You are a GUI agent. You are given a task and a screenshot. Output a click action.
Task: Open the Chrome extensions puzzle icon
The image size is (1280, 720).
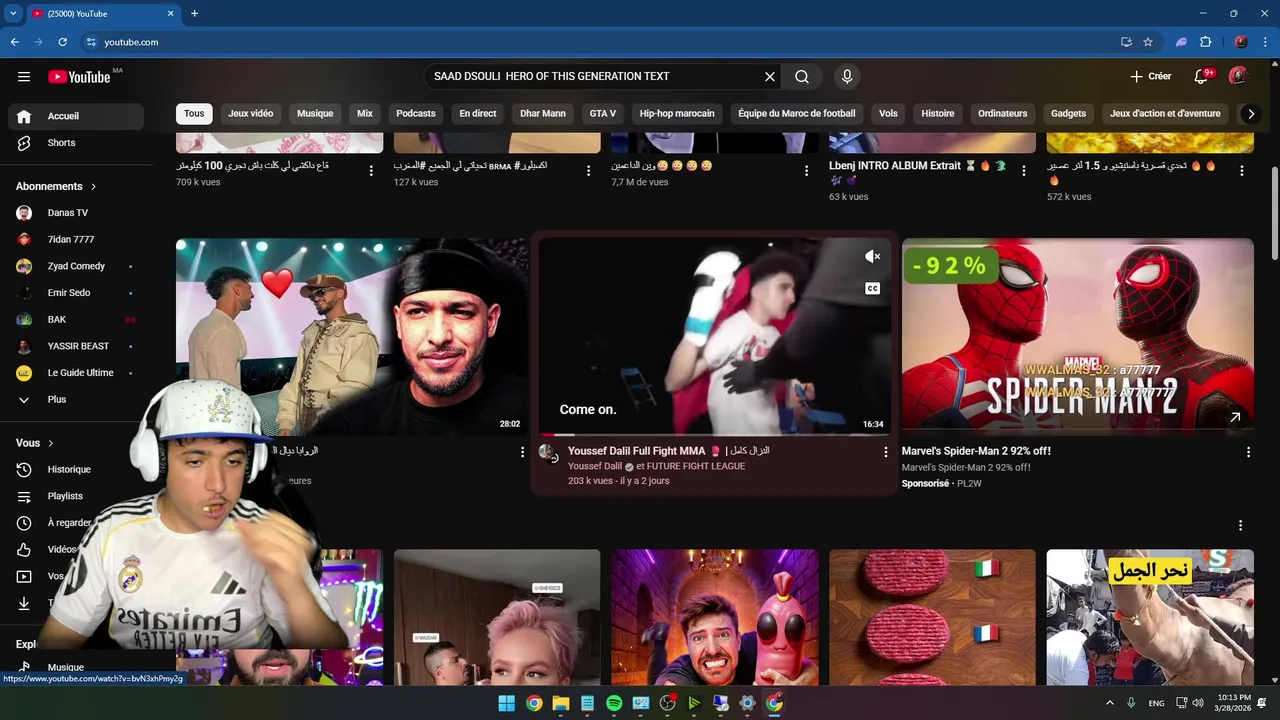pos(1205,42)
